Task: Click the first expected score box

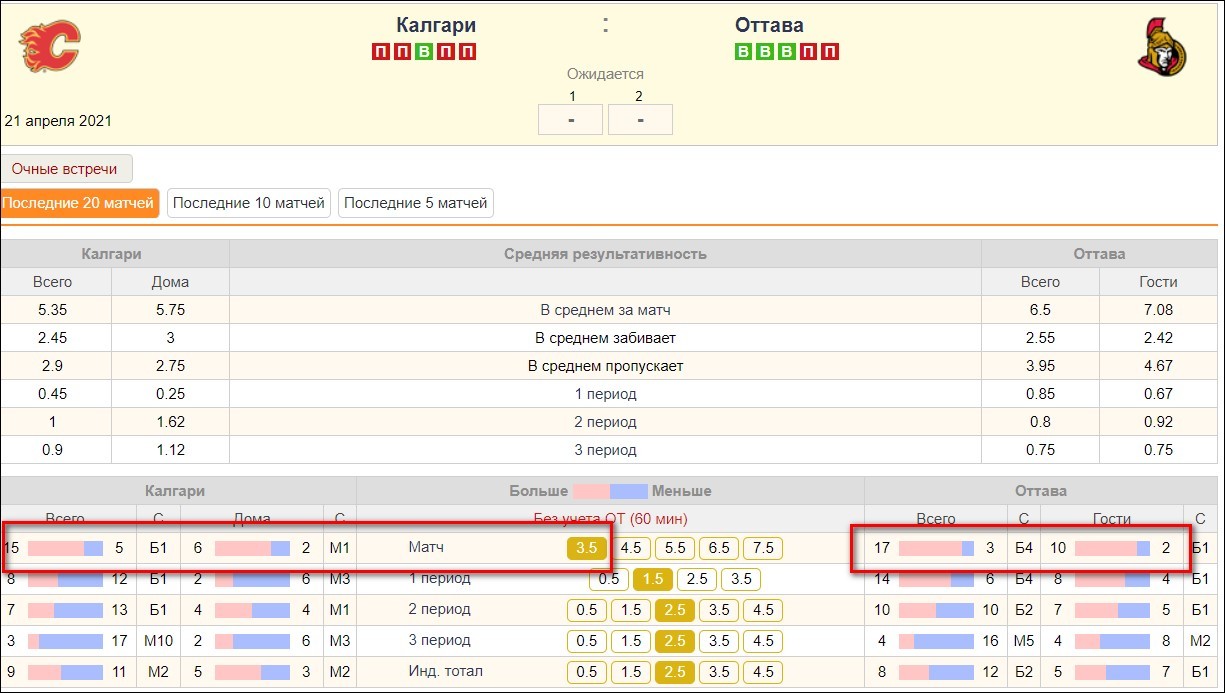Action: pos(570,119)
